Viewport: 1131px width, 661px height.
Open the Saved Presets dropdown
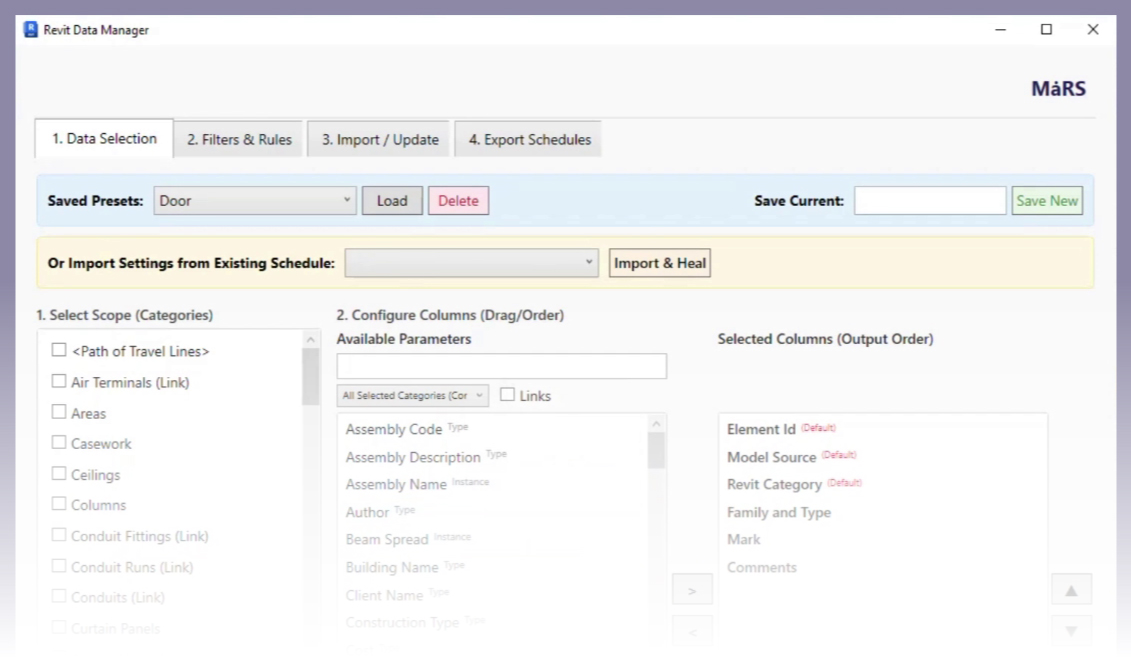[255, 201]
